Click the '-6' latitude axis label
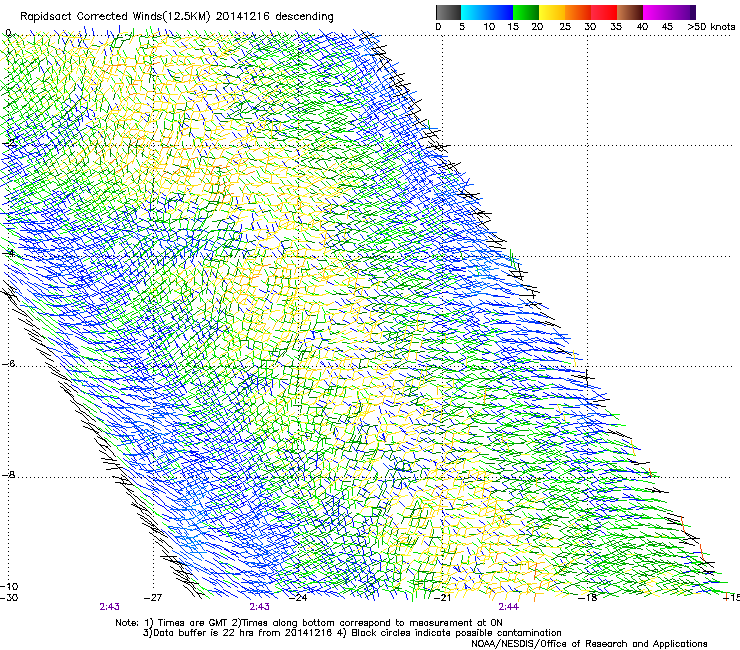 pos(8,363)
